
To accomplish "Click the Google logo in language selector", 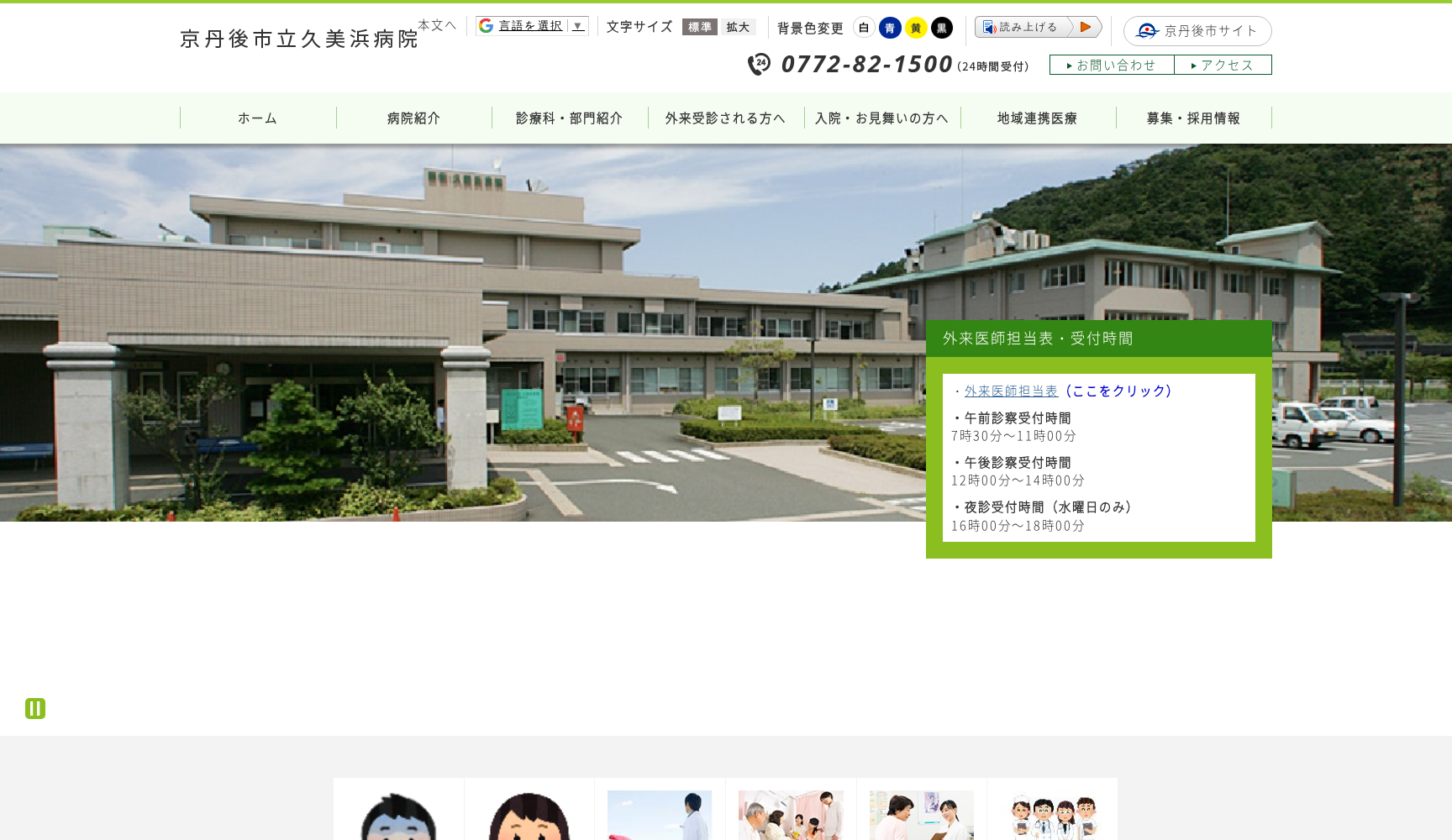I will pos(486,26).
